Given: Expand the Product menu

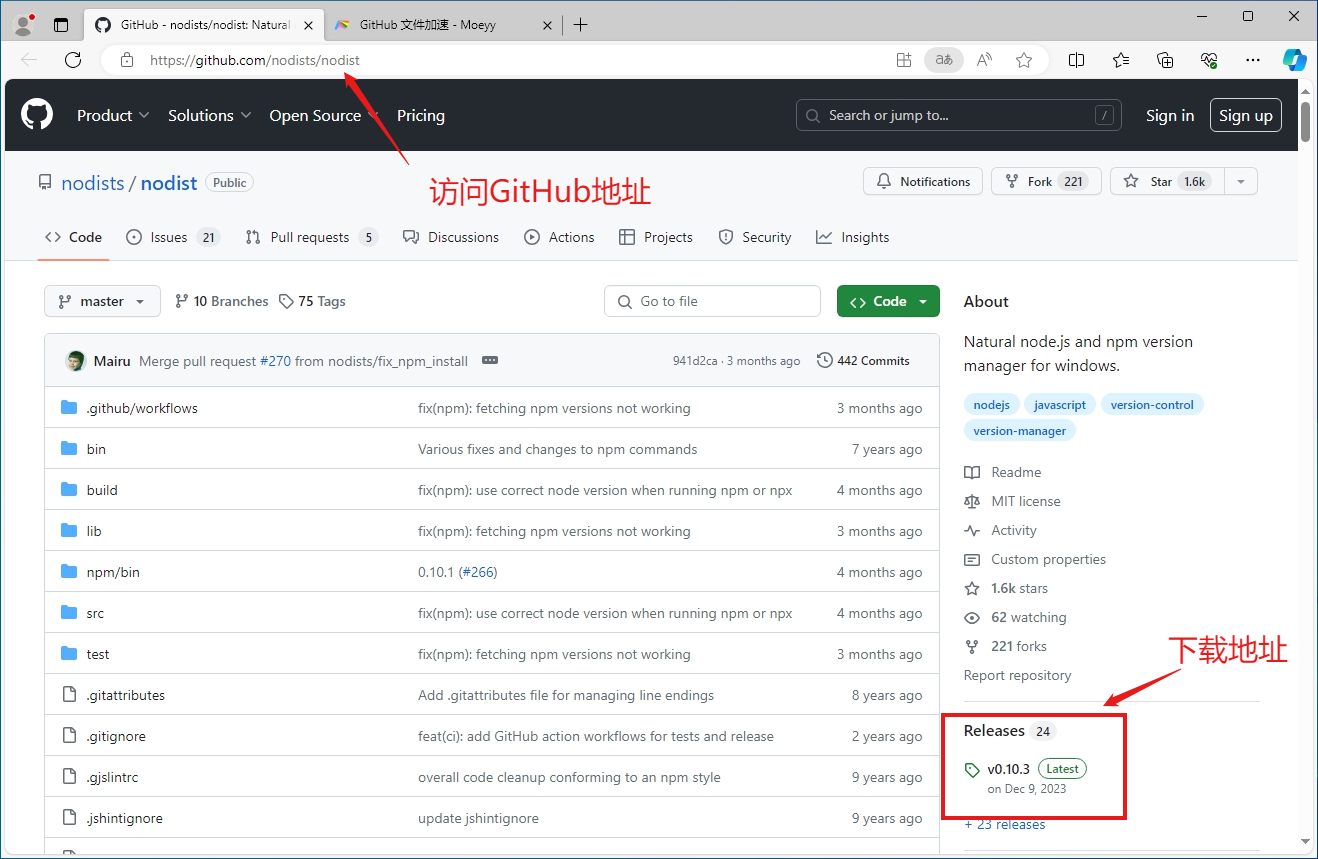Looking at the screenshot, I should pos(113,115).
